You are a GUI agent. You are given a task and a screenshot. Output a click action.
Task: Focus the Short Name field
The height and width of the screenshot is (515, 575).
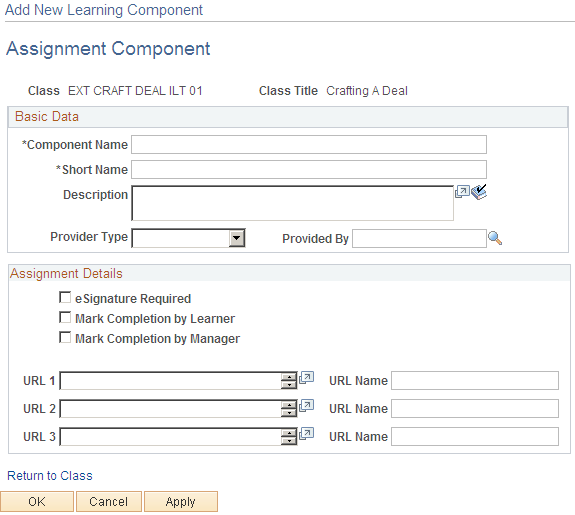coord(309,169)
